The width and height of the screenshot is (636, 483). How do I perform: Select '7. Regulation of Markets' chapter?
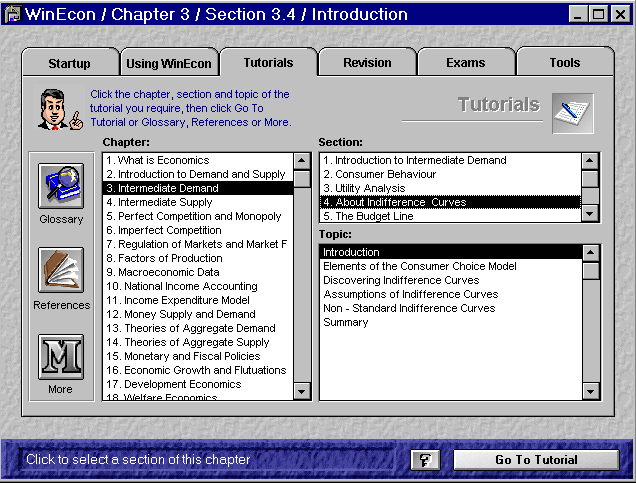click(198, 244)
